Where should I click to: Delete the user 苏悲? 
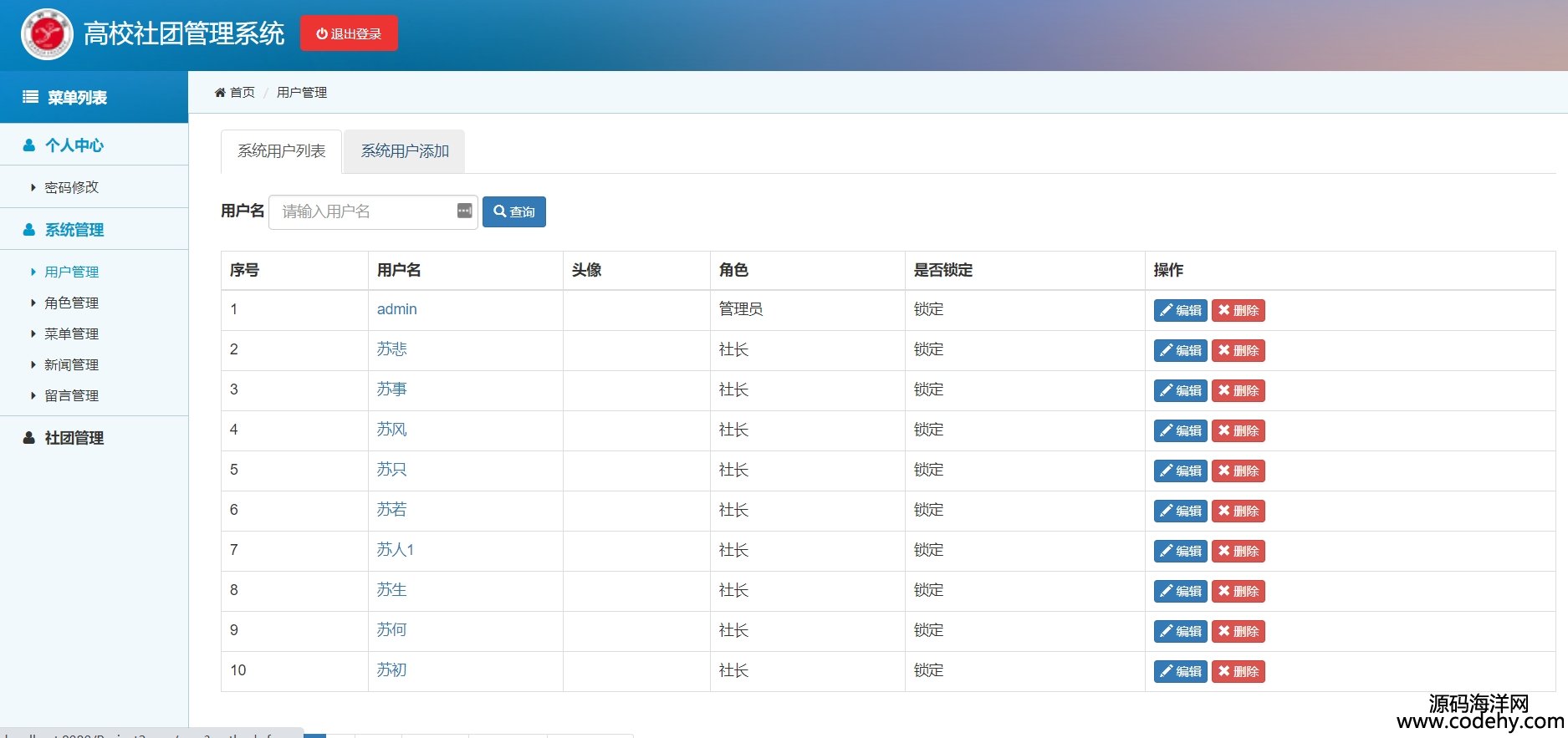pos(1238,351)
